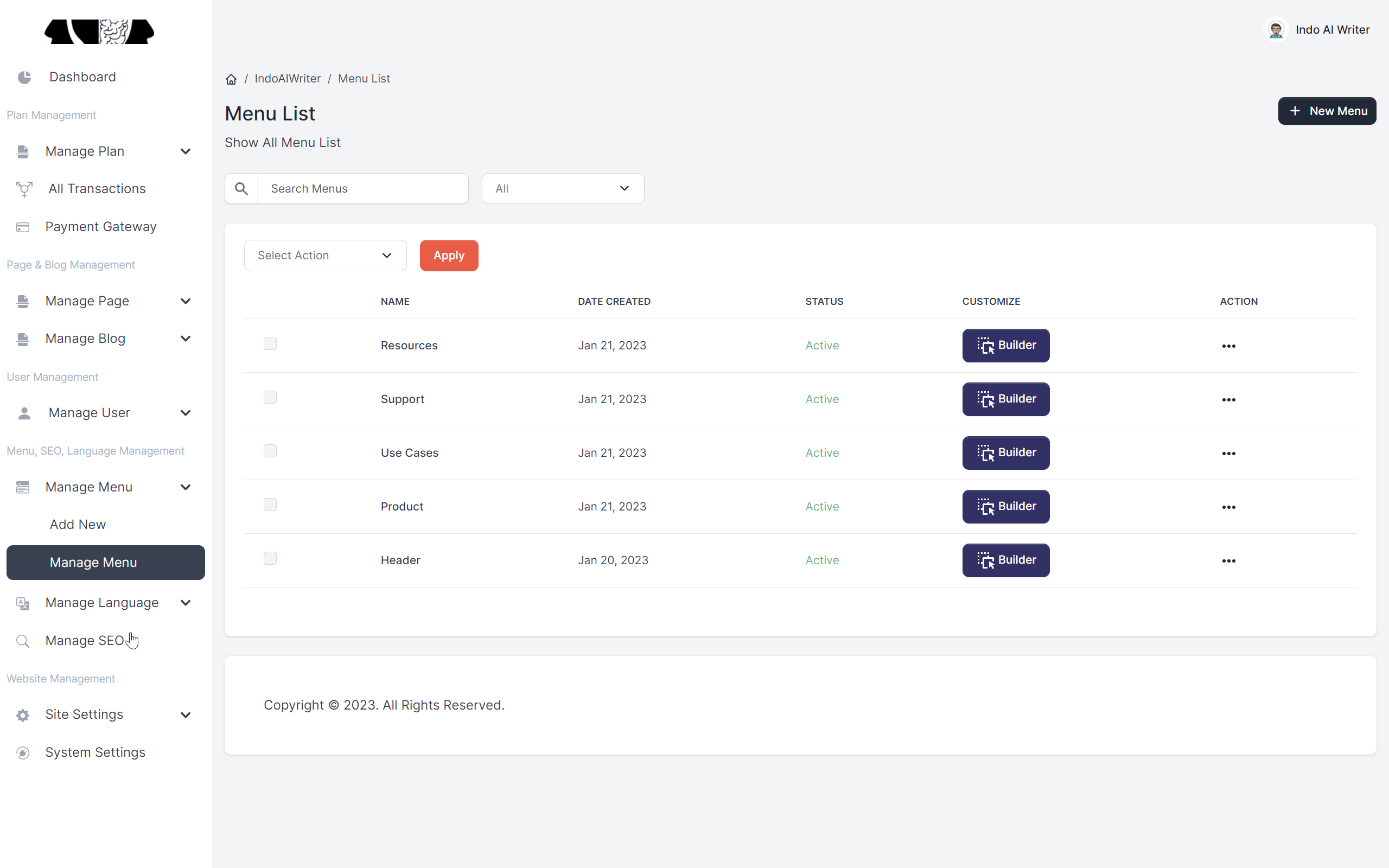Image resolution: width=1389 pixels, height=868 pixels.
Task: Select the All Transactions sidebar icon
Action: coord(23,188)
